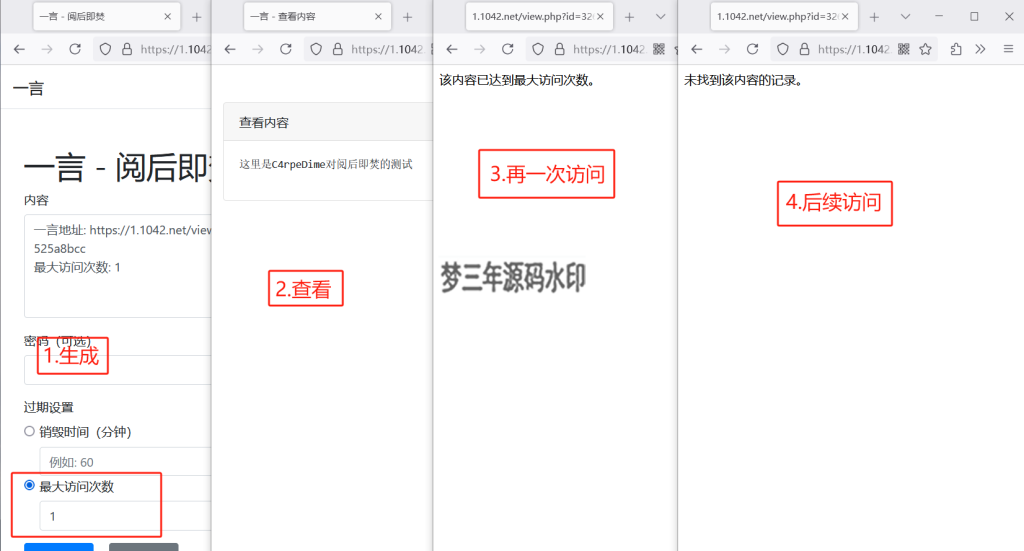Focus the URL bar in the 查看内容 window
1024x551 pixels.
click(387, 49)
